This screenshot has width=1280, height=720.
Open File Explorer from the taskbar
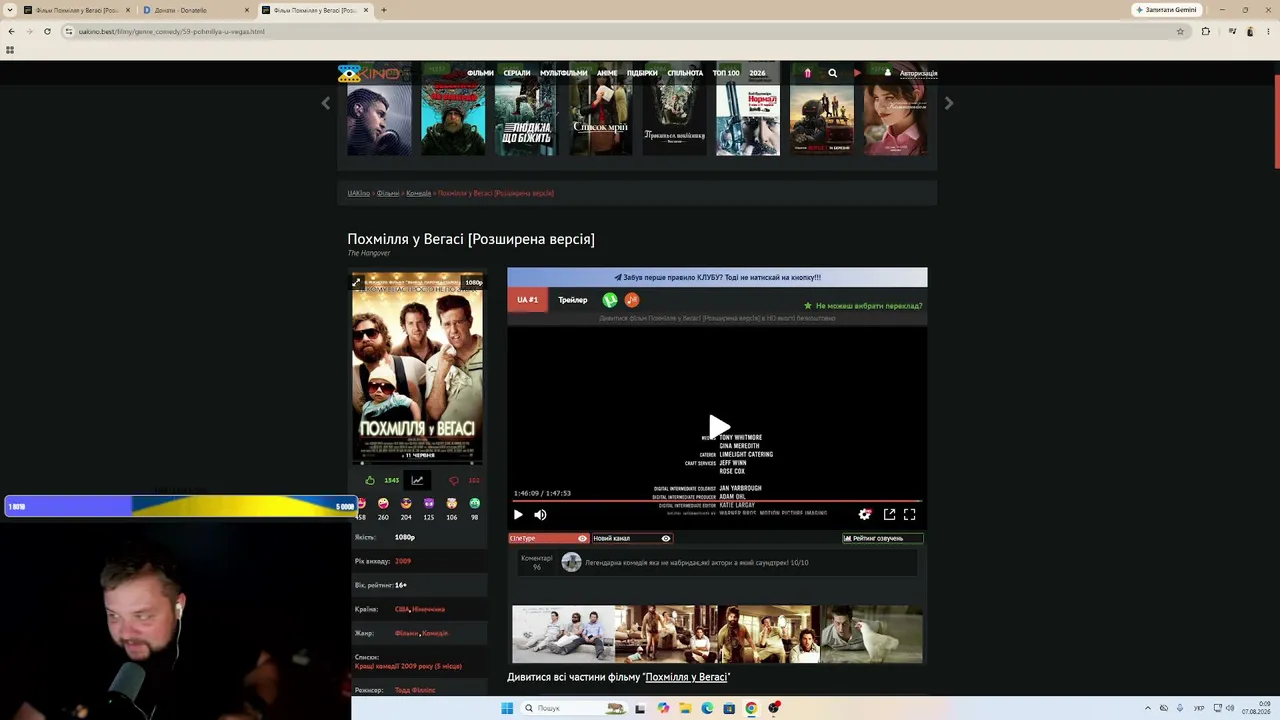[x=685, y=708]
